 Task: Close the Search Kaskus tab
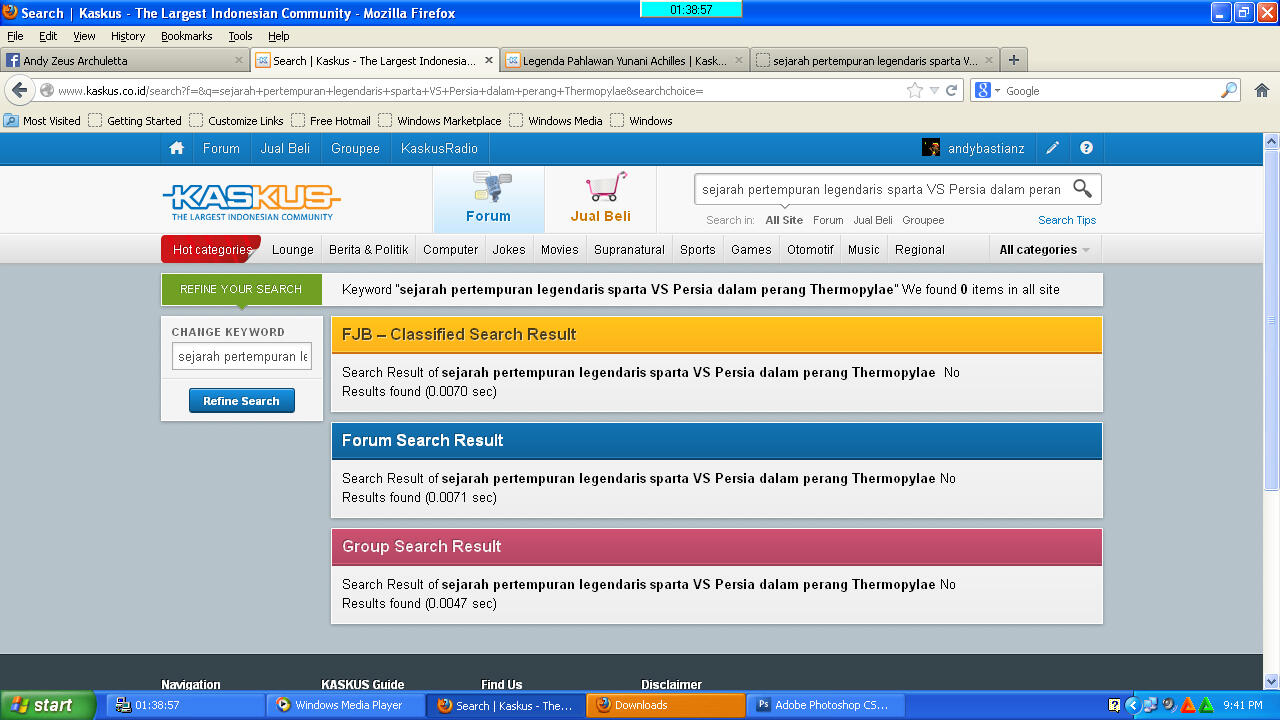point(489,60)
